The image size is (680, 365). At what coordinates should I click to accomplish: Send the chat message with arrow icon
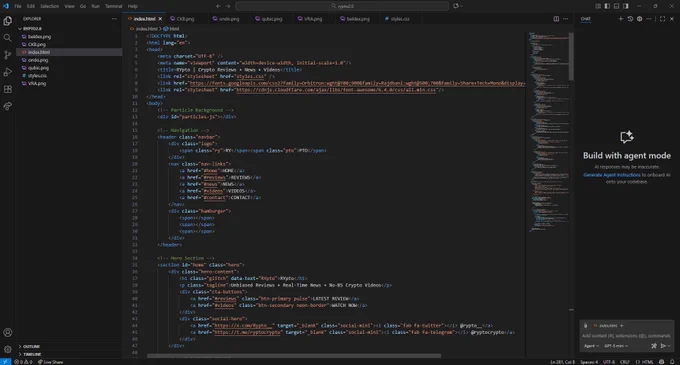tap(663, 346)
